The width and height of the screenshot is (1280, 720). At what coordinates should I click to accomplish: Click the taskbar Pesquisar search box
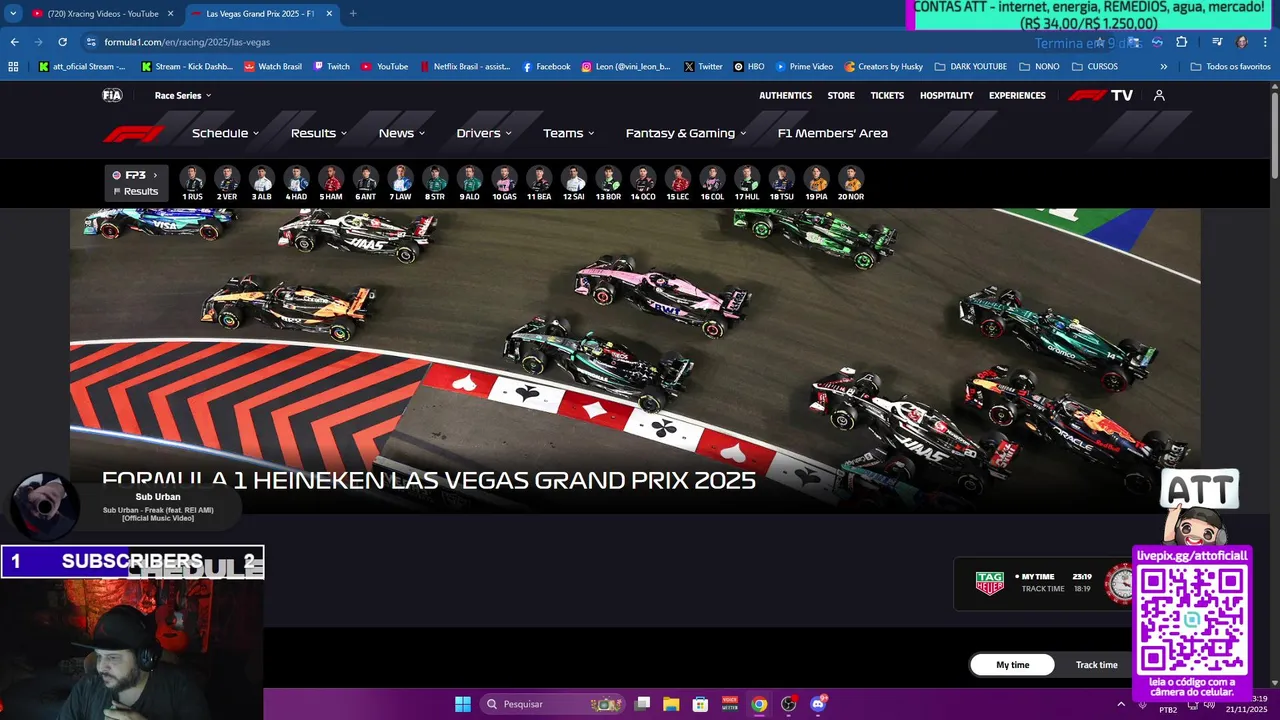[x=553, y=704]
